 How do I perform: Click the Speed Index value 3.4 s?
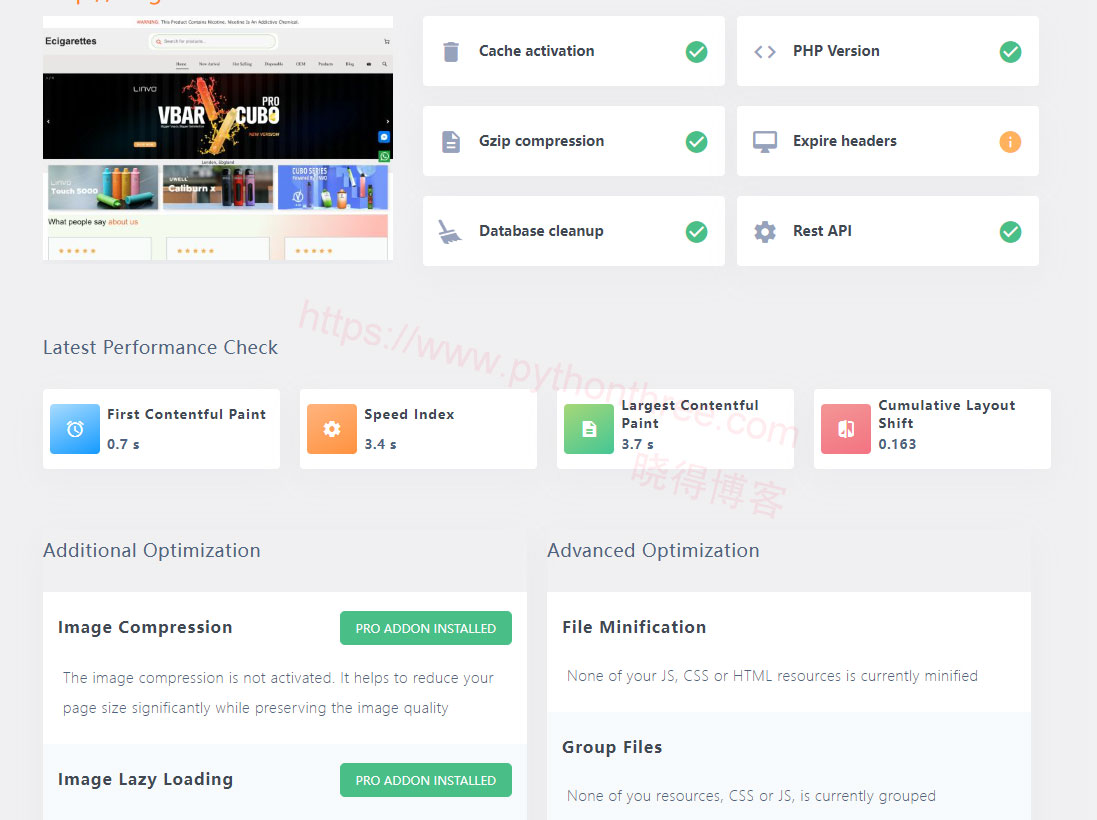coord(381,444)
